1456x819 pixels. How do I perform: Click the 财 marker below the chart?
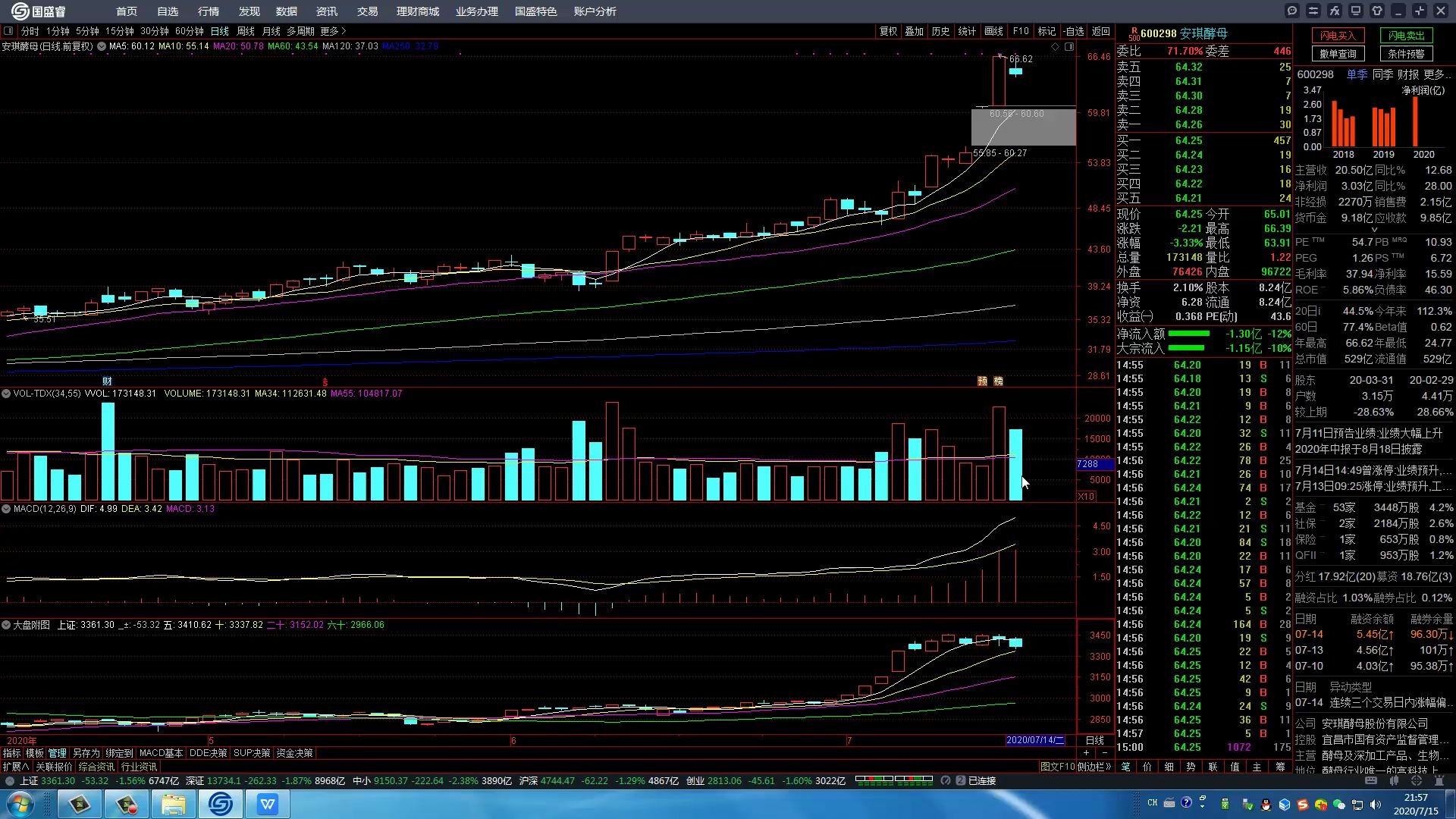point(107,381)
